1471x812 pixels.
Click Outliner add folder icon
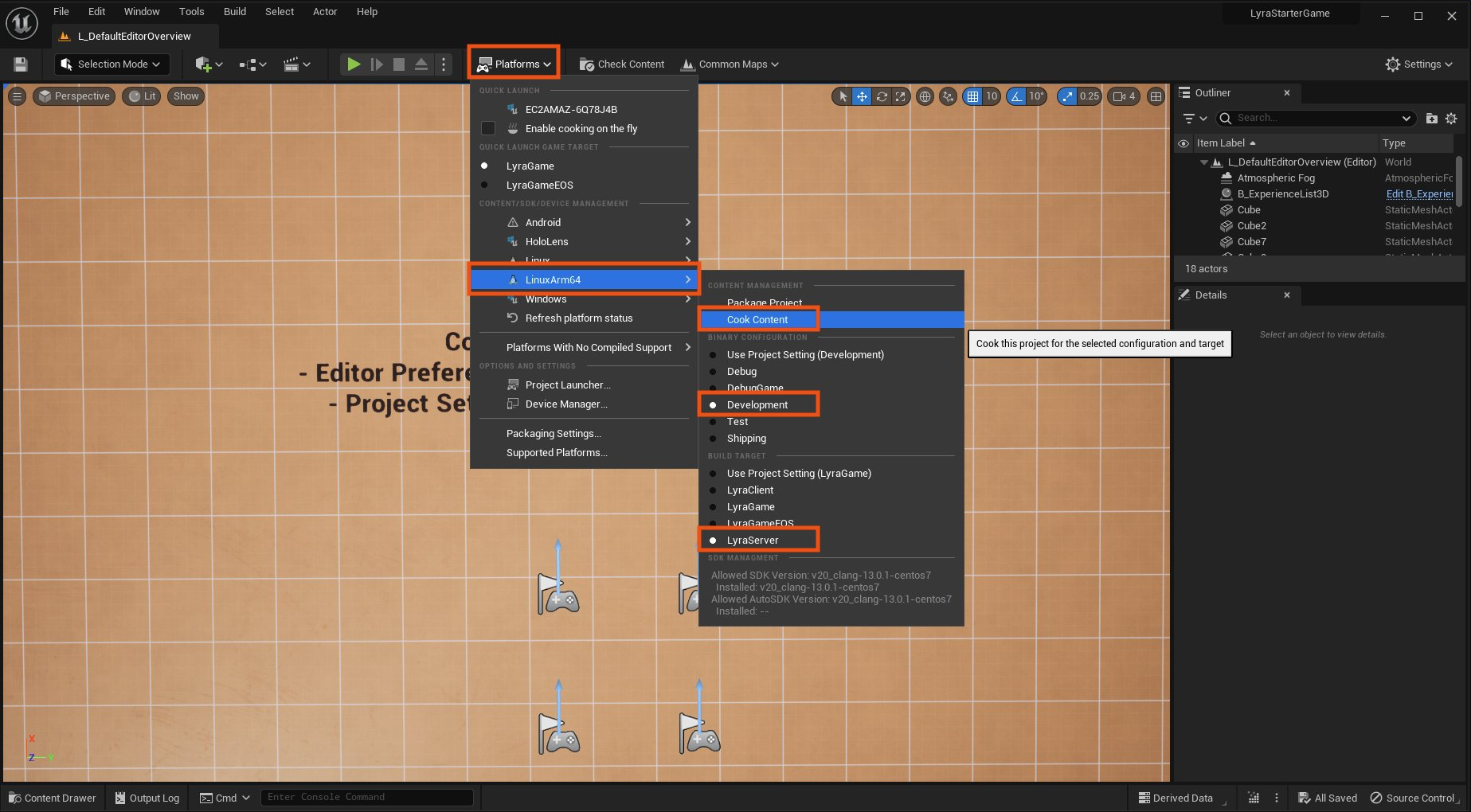1431,119
